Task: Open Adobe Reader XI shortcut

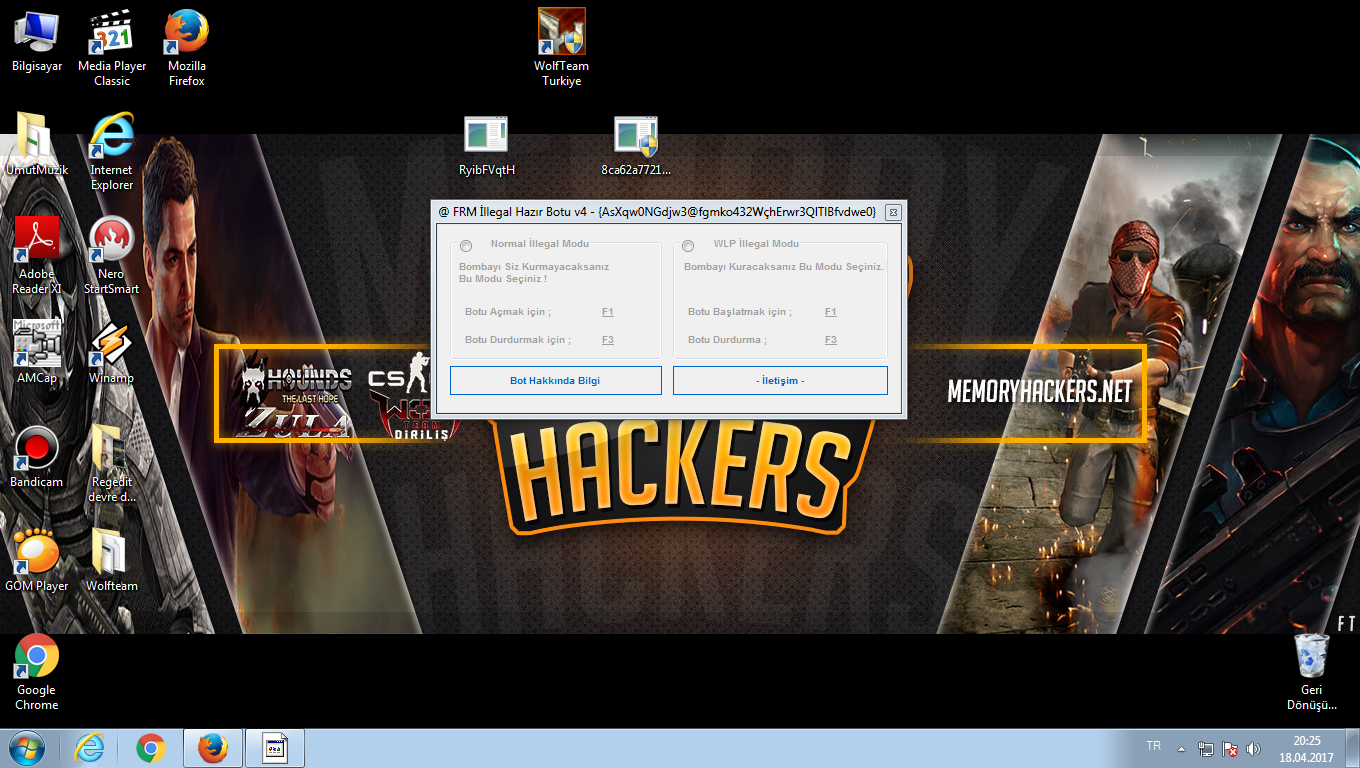Action: pyautogui.click(x=37, y=255)
